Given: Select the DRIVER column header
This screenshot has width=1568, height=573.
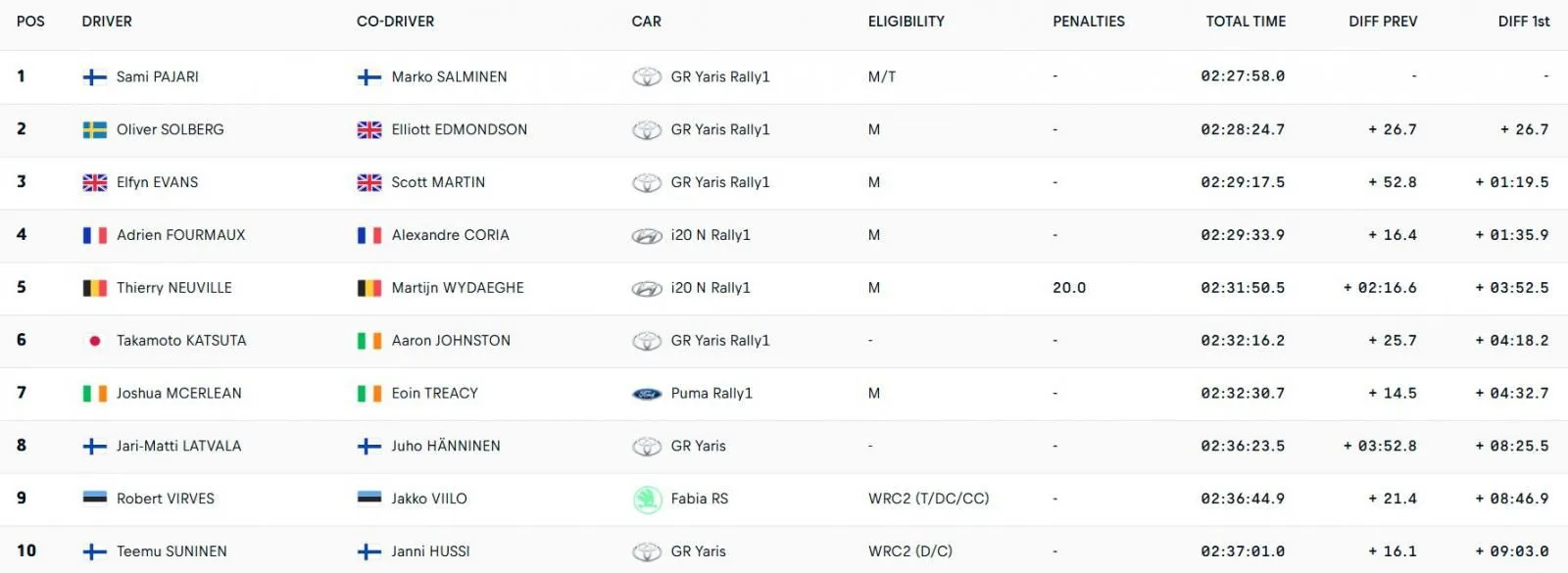Looking at the screenshot, I should point(107,22).
